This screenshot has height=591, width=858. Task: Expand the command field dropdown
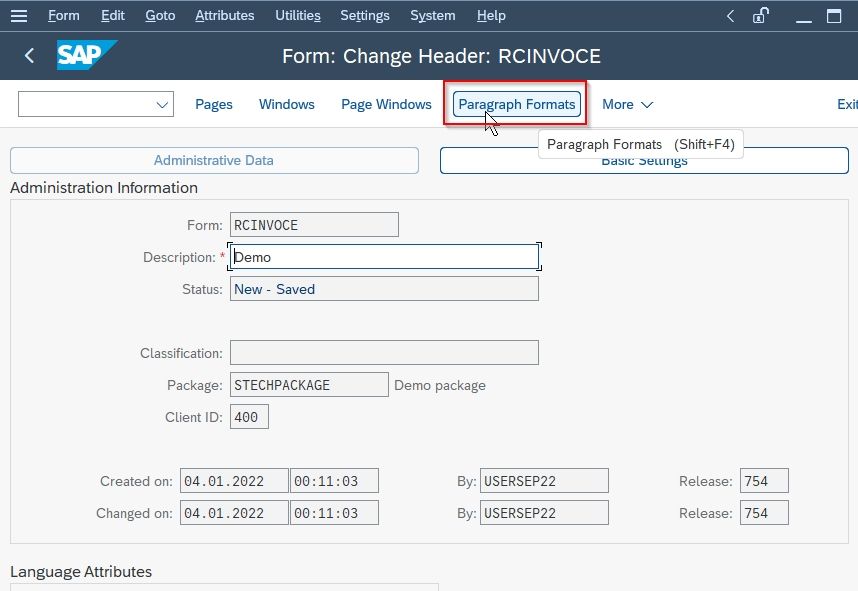click(161, 105)
